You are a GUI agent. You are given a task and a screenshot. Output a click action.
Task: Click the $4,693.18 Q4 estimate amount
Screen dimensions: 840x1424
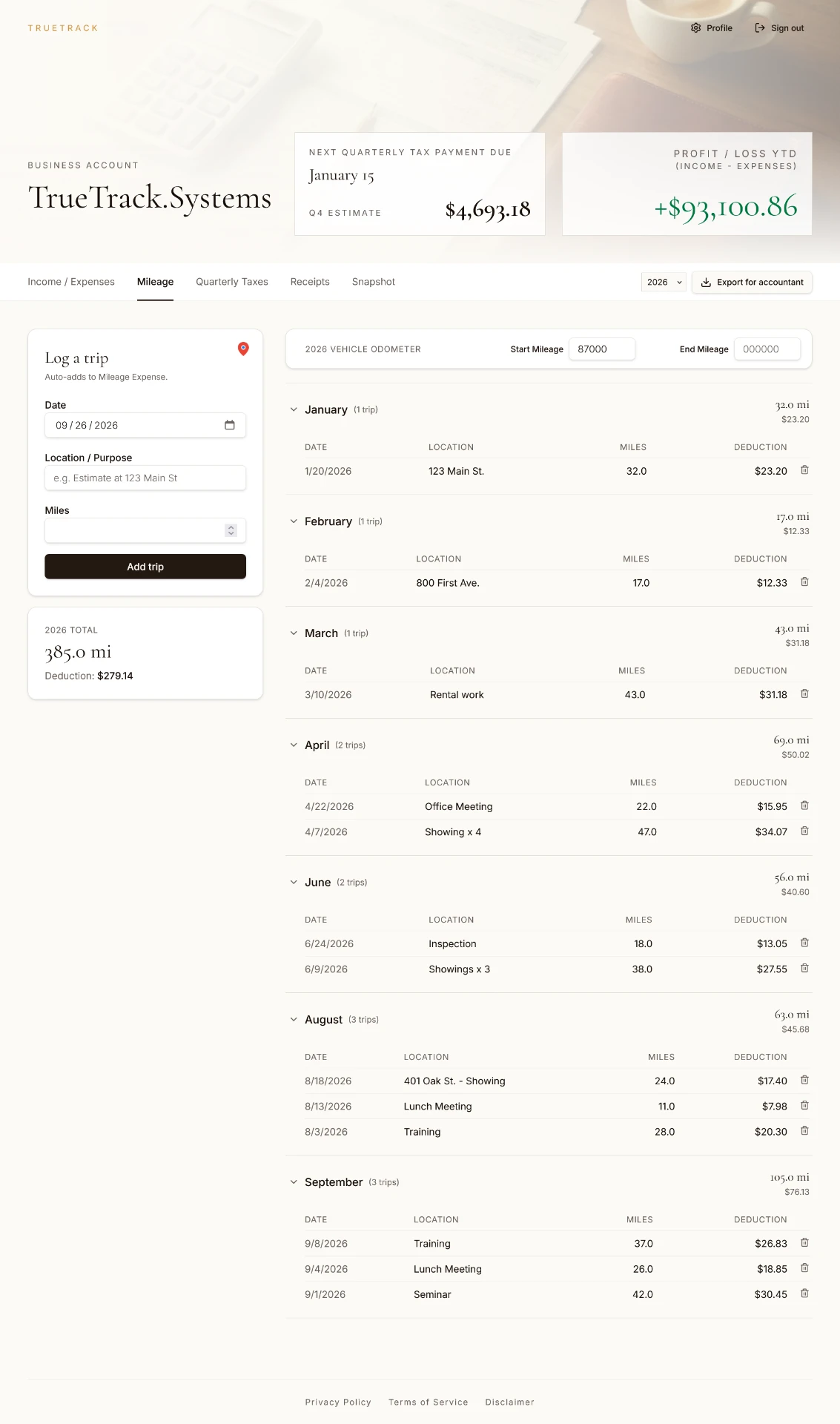(488, 210)
